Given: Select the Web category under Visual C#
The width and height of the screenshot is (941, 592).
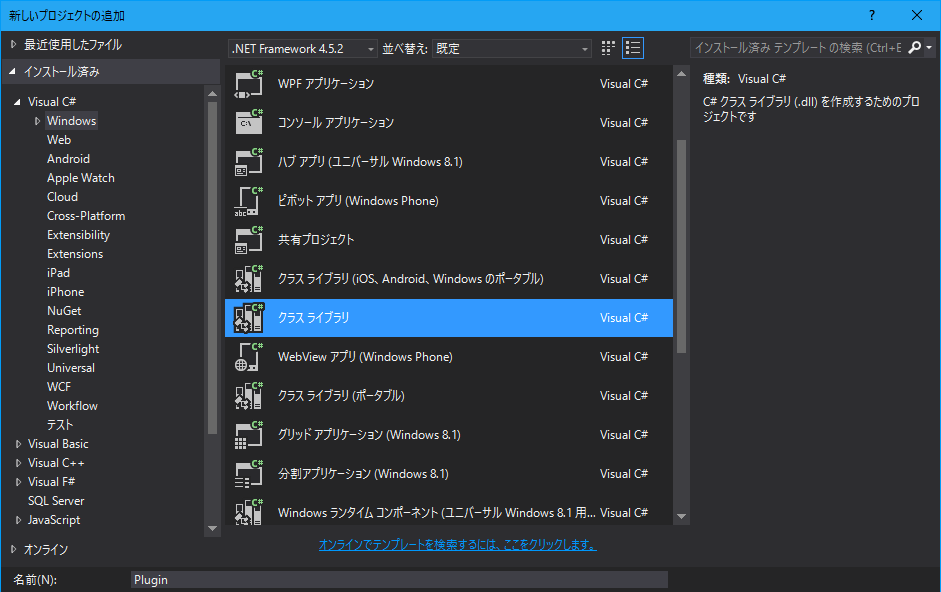Looking at the screenshot, I should [x=58, y=139].
